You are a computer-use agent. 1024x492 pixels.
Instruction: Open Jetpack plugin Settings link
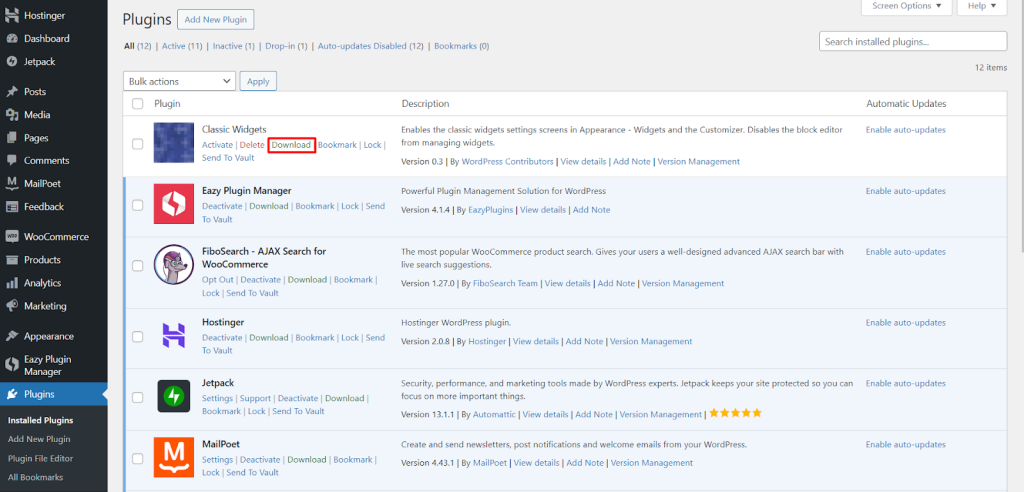217,398
